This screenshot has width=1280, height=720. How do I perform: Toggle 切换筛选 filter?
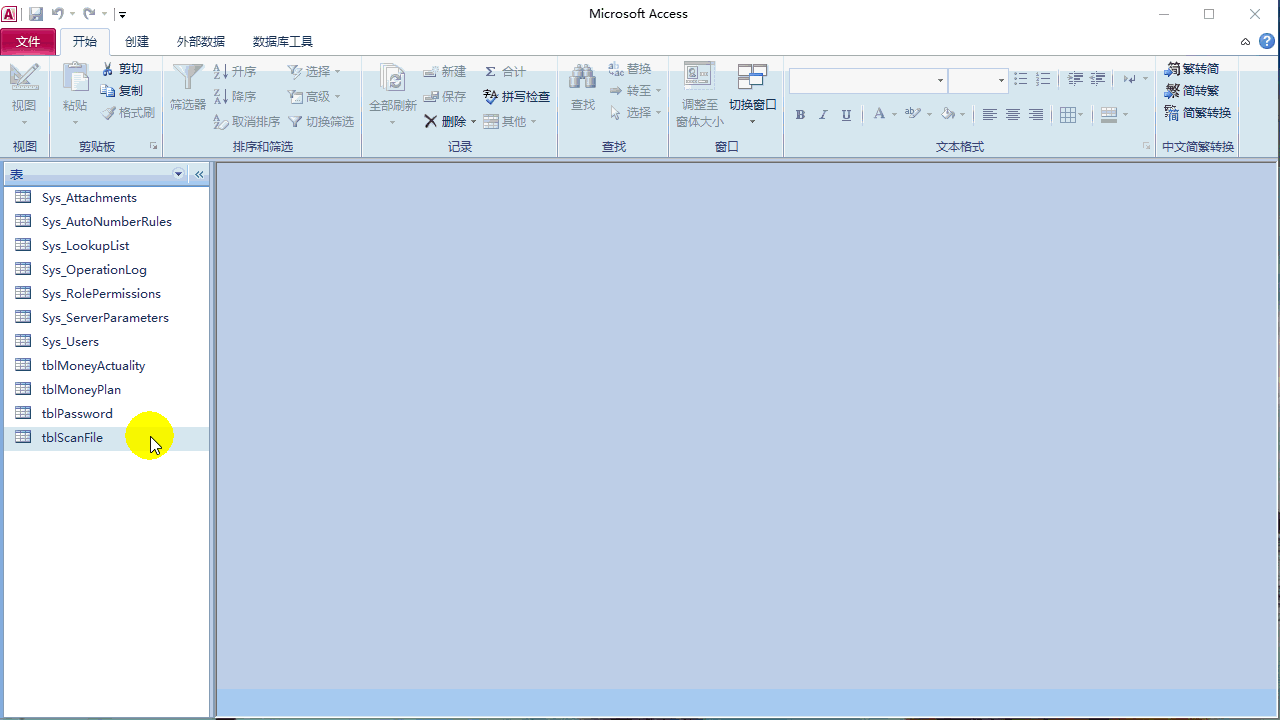click(321, 122)
